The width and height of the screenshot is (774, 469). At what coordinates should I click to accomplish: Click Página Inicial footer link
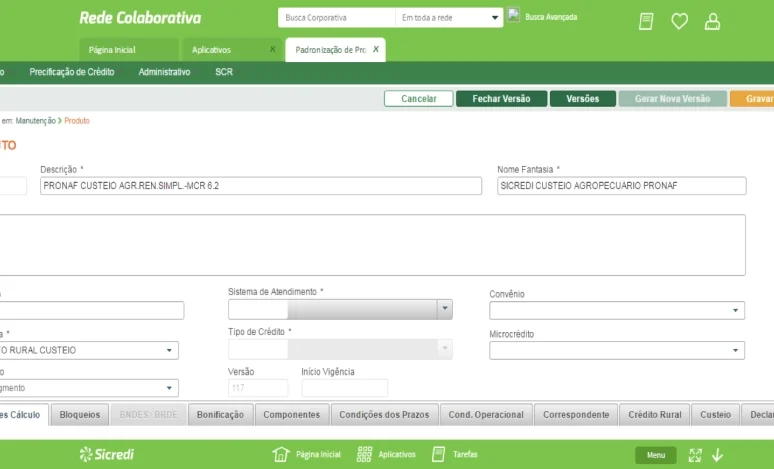(318, 454)
